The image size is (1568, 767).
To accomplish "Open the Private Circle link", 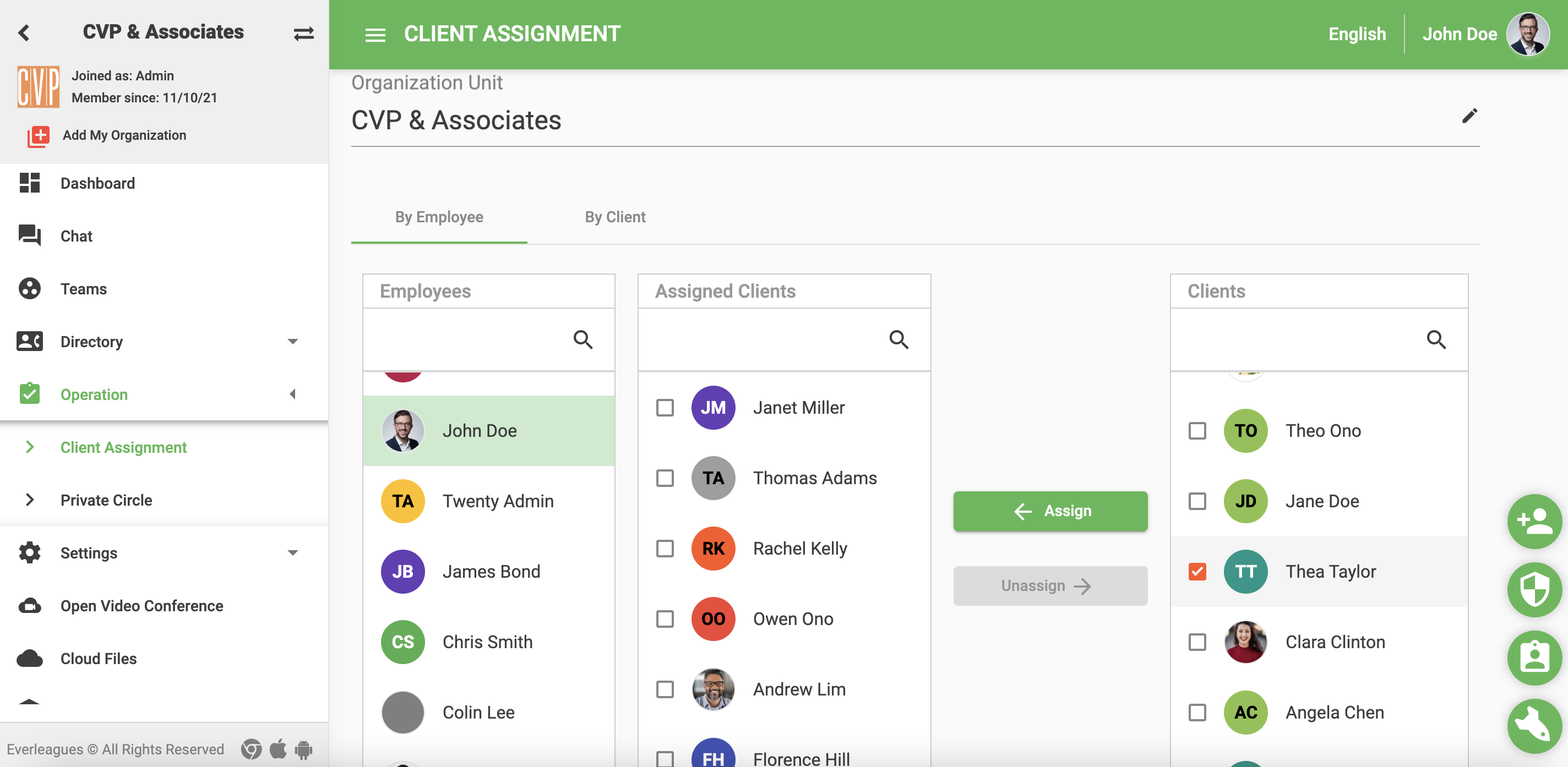I will pos(106,500).
